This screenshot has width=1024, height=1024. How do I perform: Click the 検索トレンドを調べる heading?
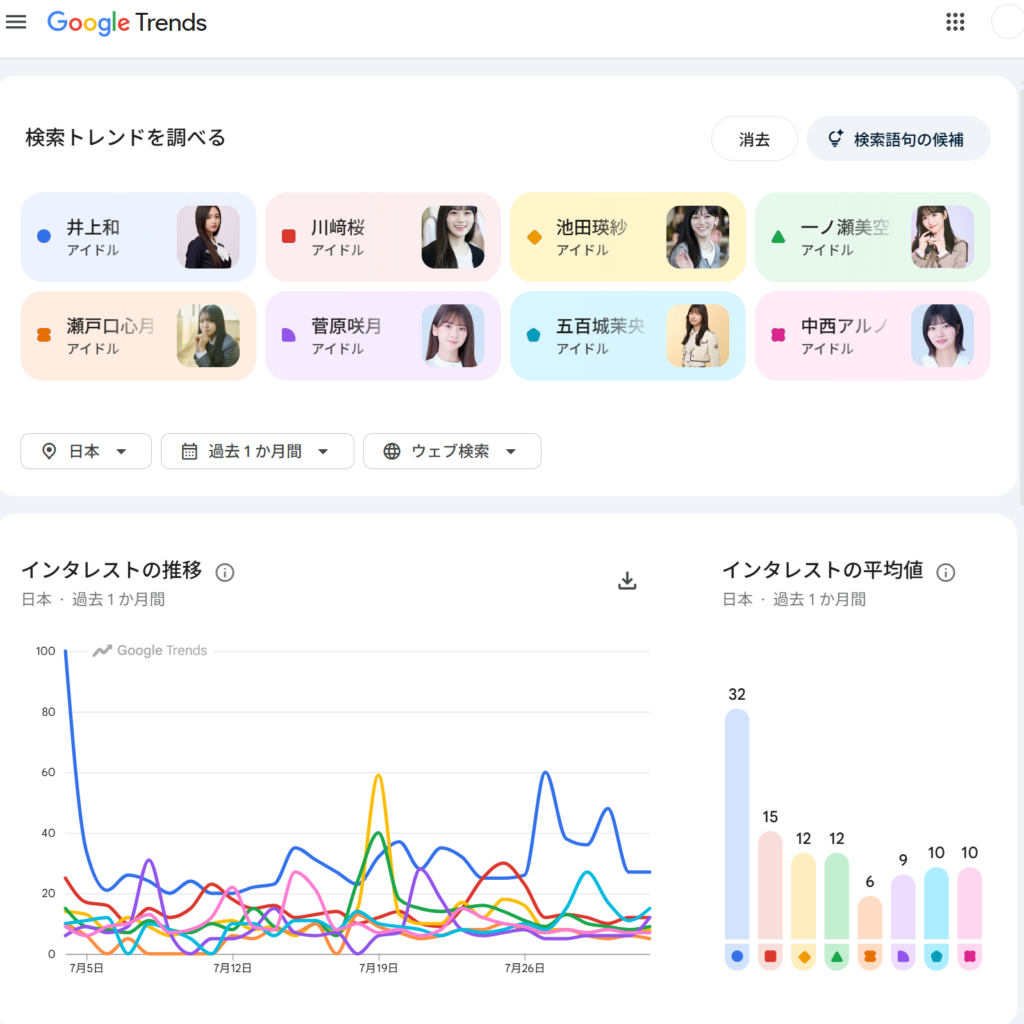[x=125, y=138]
